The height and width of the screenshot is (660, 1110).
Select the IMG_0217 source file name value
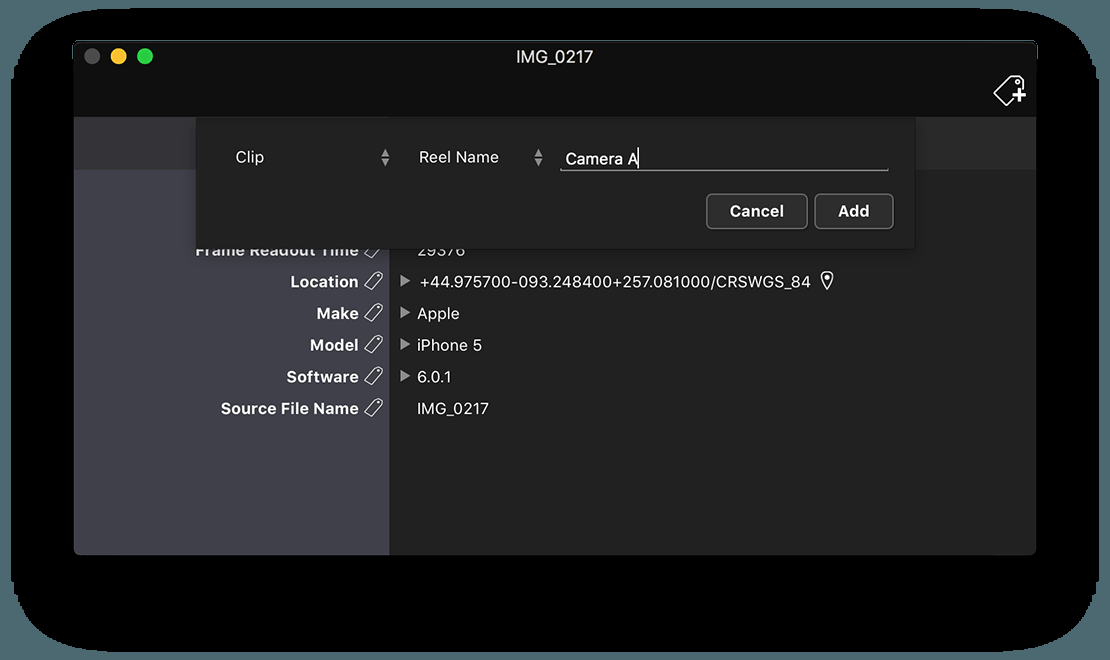tap(452, 408)
